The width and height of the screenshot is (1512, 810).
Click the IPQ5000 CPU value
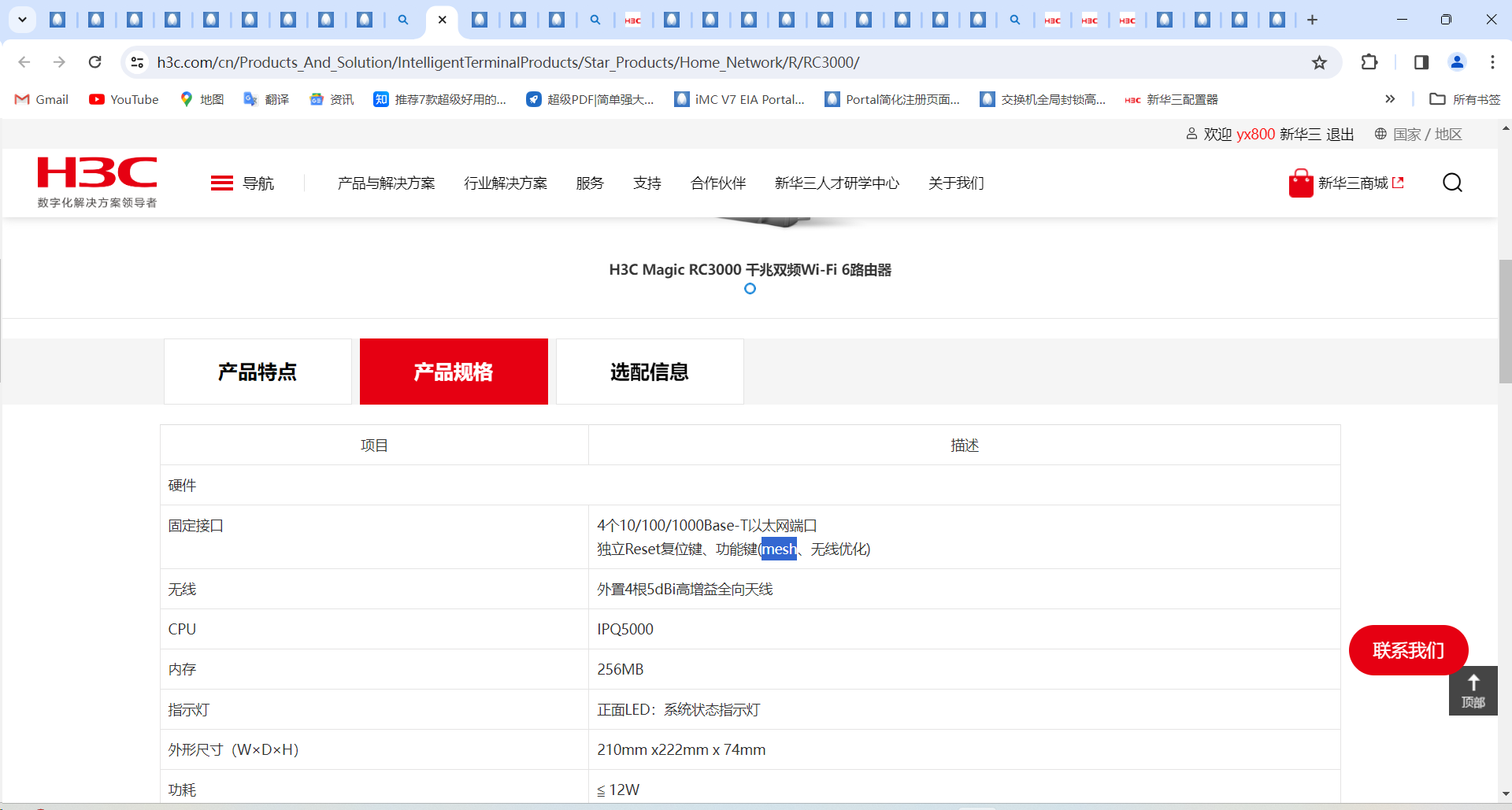[625, 629]
